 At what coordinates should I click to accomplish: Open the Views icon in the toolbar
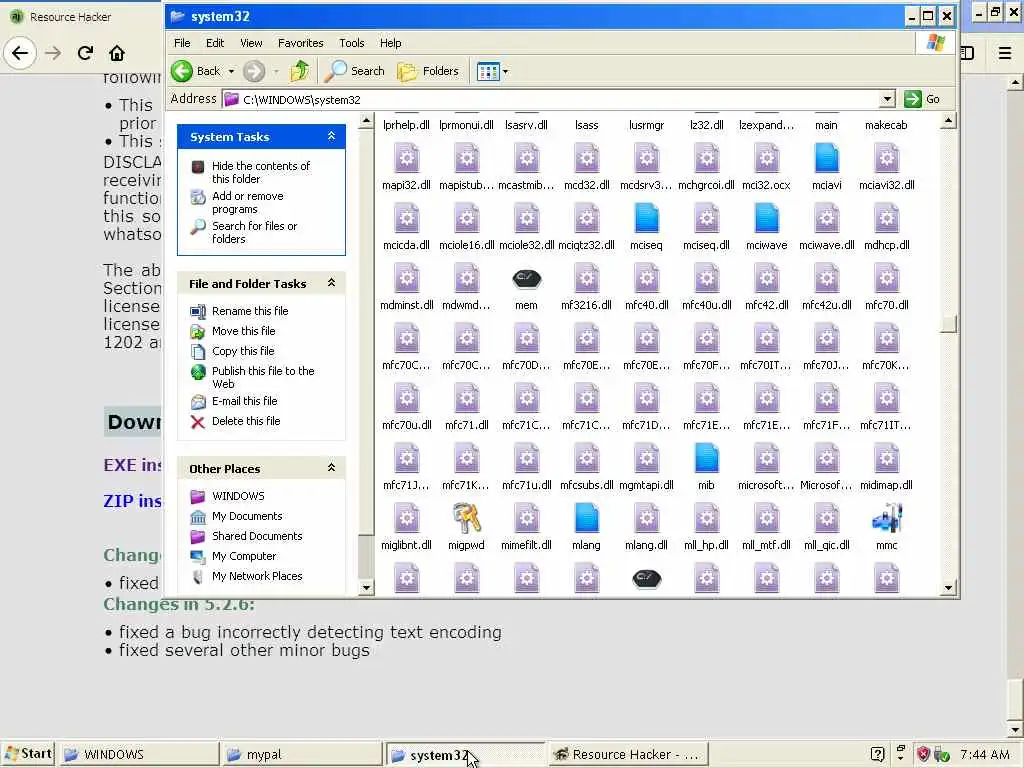pos(488,71)
